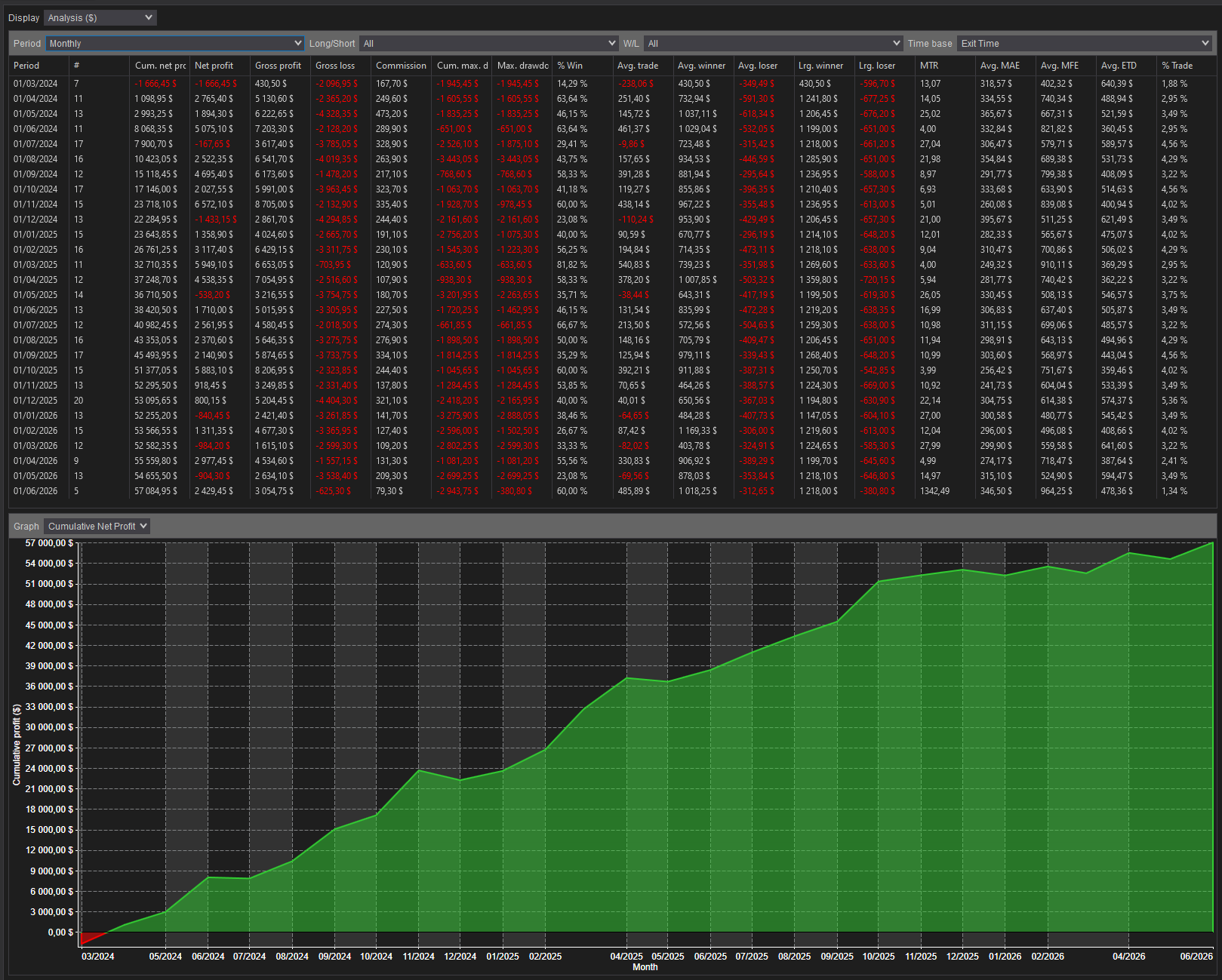Viewport: 1222px width, 980px height.
Task: Select the 01/10/2025 period row
Action: [x=612, y=370]
